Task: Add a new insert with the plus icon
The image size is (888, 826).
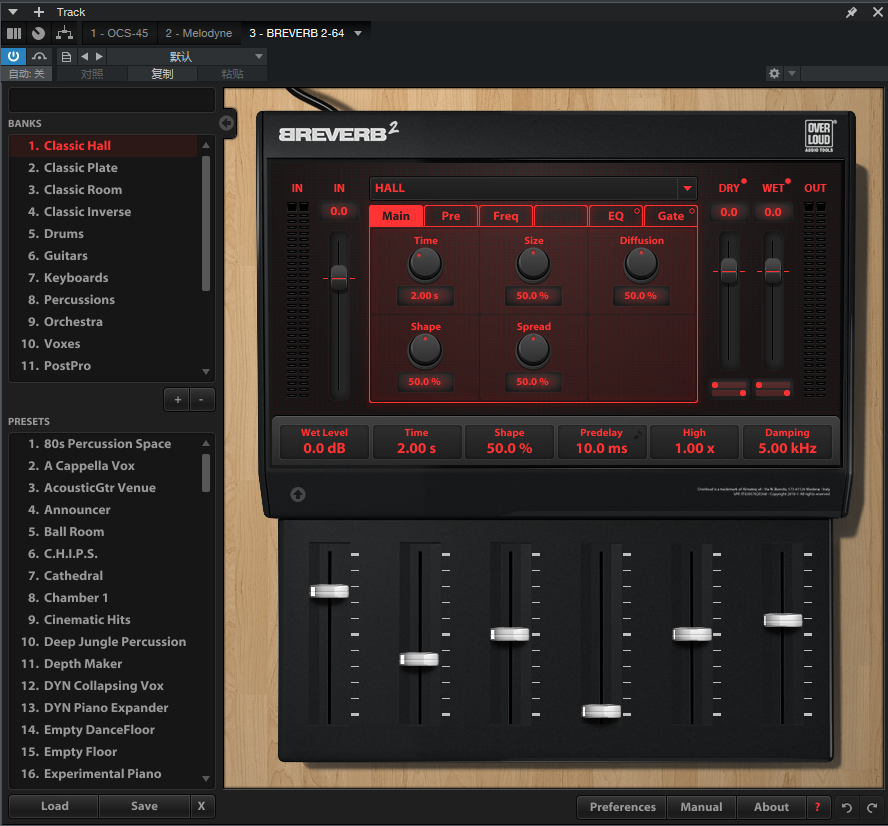Action: (39, 12)
